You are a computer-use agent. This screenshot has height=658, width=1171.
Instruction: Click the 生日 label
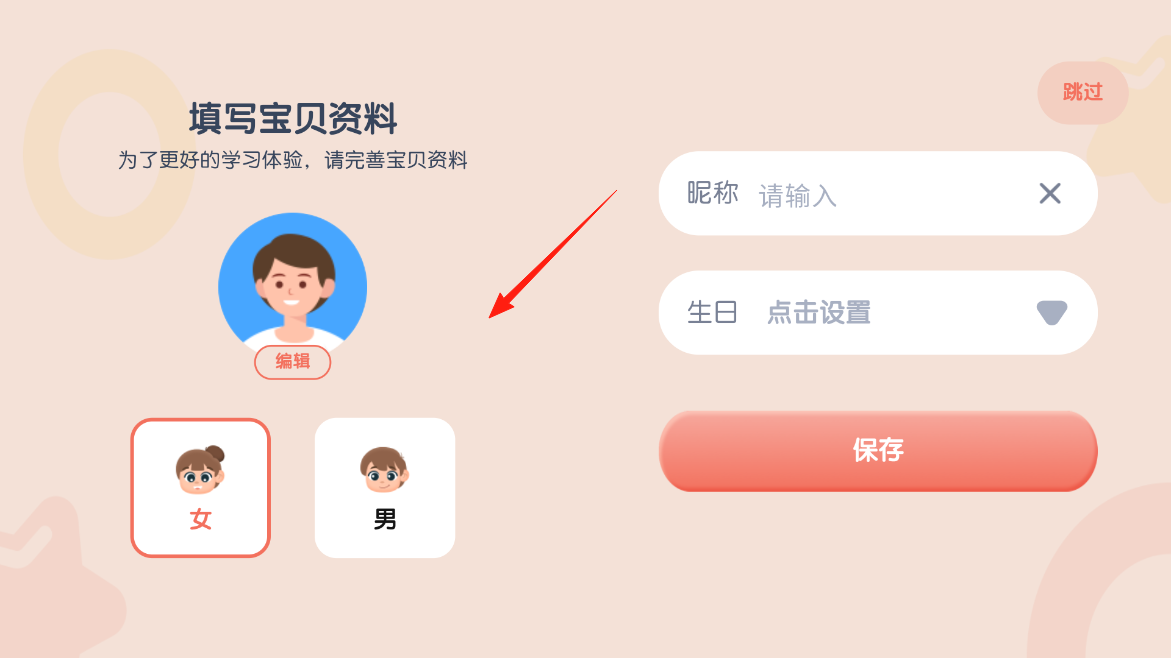(712, 312)
